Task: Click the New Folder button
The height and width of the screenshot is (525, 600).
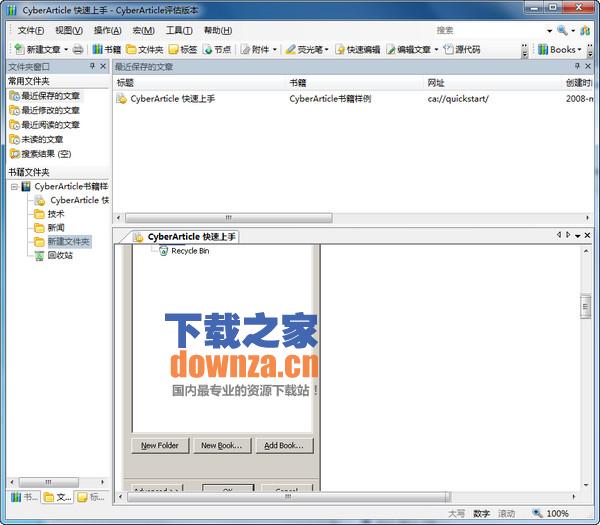Action: coord(160,445)
